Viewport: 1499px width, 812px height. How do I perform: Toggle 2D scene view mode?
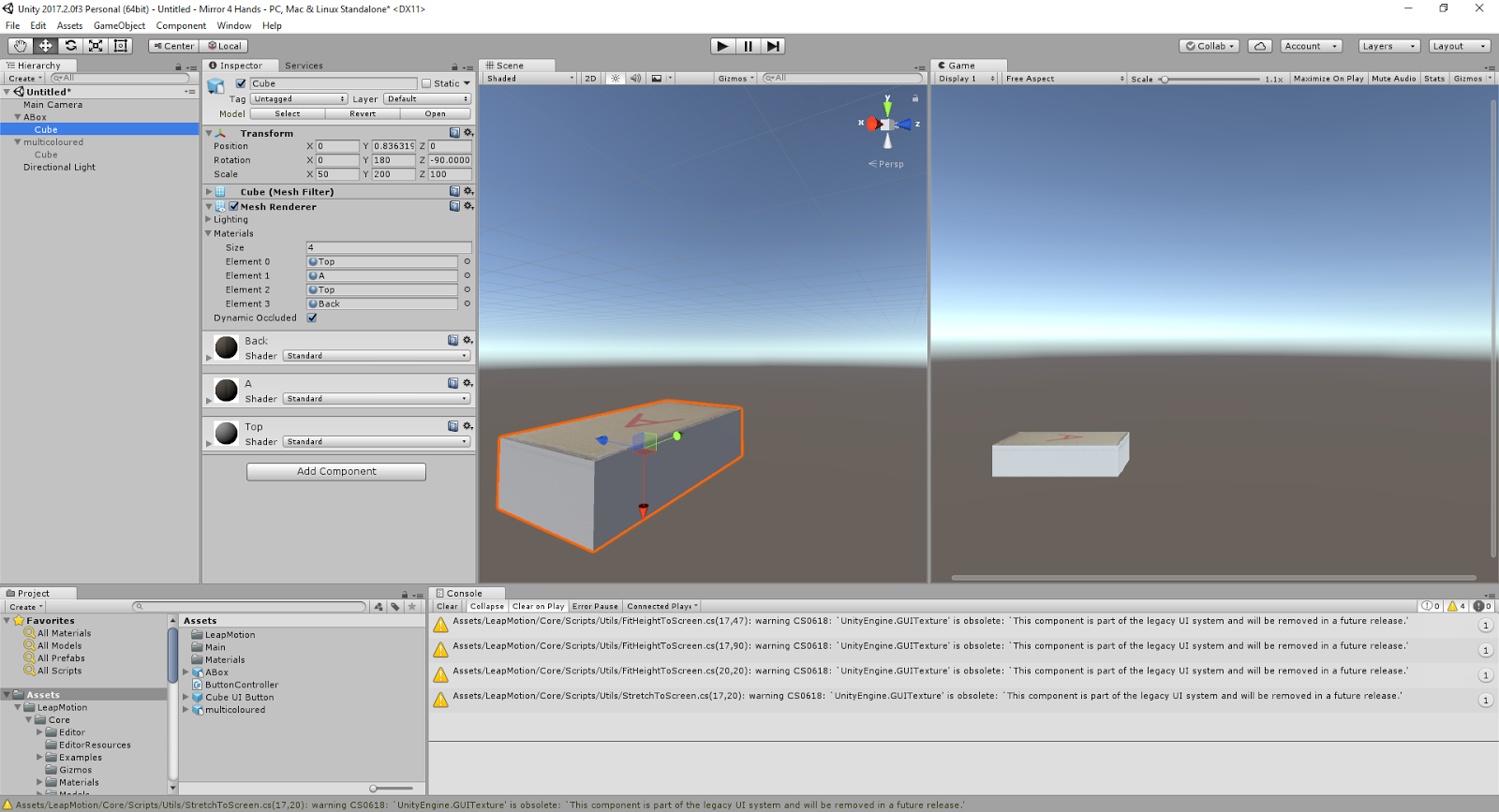[x=590, y=79]
